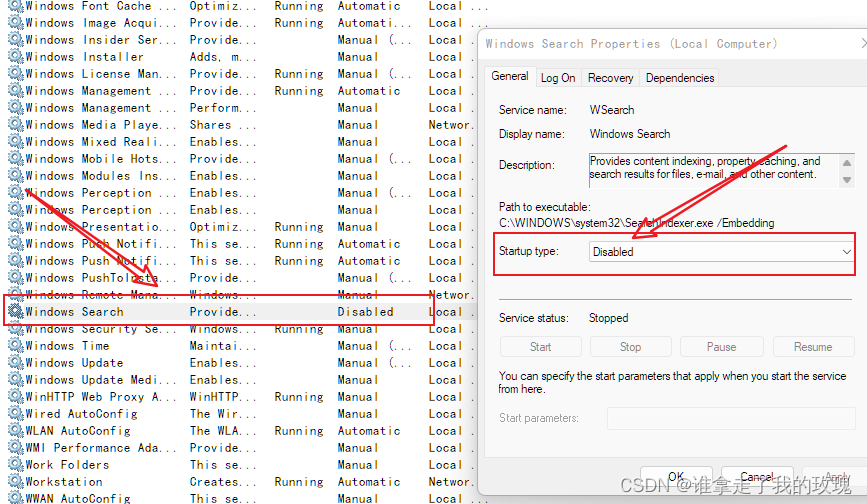
Task: Click WSearch service name value in dialog
Action: [612, 110]
